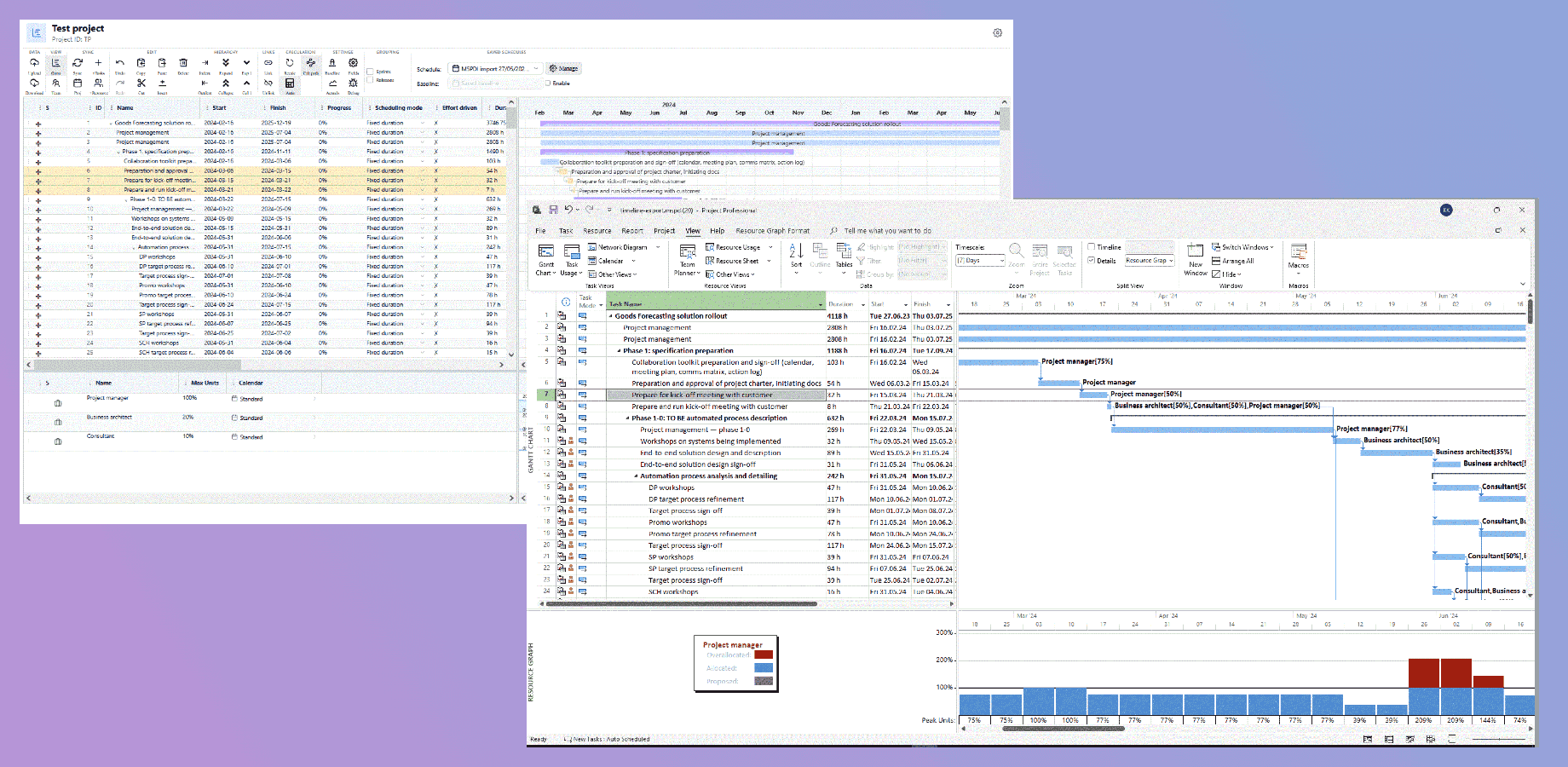Click Calendar view button in Task Views
This screenshot has width=1568, height=767.
click(x=606, y=261)
